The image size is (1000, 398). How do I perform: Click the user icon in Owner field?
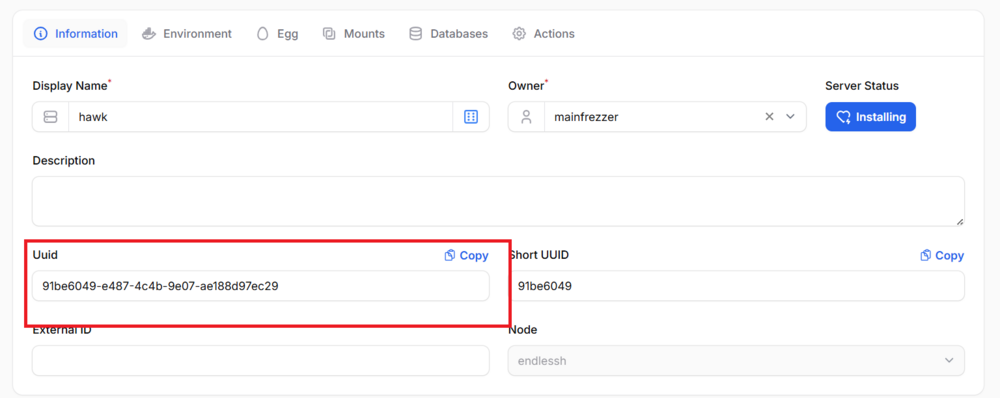pyautogui.click(x=526, y=117)
